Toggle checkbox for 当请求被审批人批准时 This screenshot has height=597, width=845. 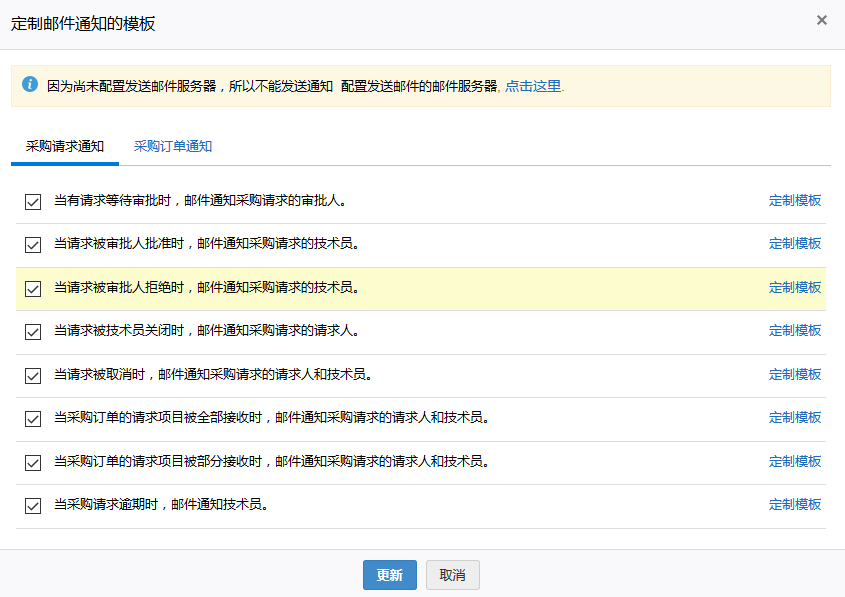pos(33,244)
